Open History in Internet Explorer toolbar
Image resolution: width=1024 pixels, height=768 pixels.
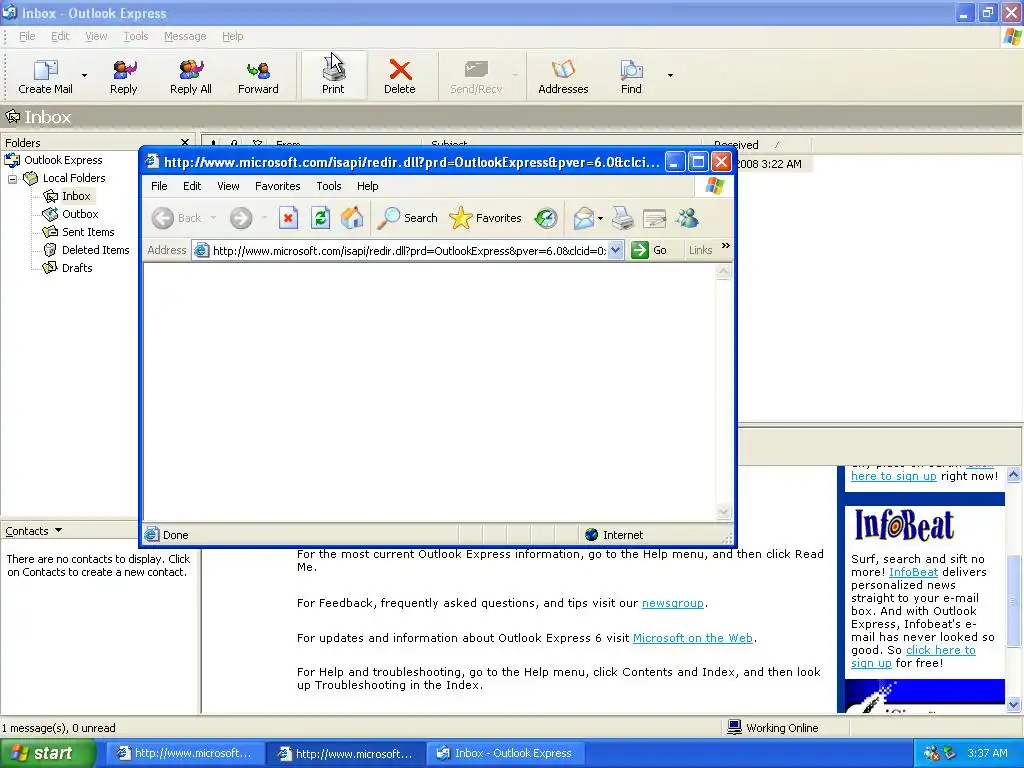[x=546, y=218]
